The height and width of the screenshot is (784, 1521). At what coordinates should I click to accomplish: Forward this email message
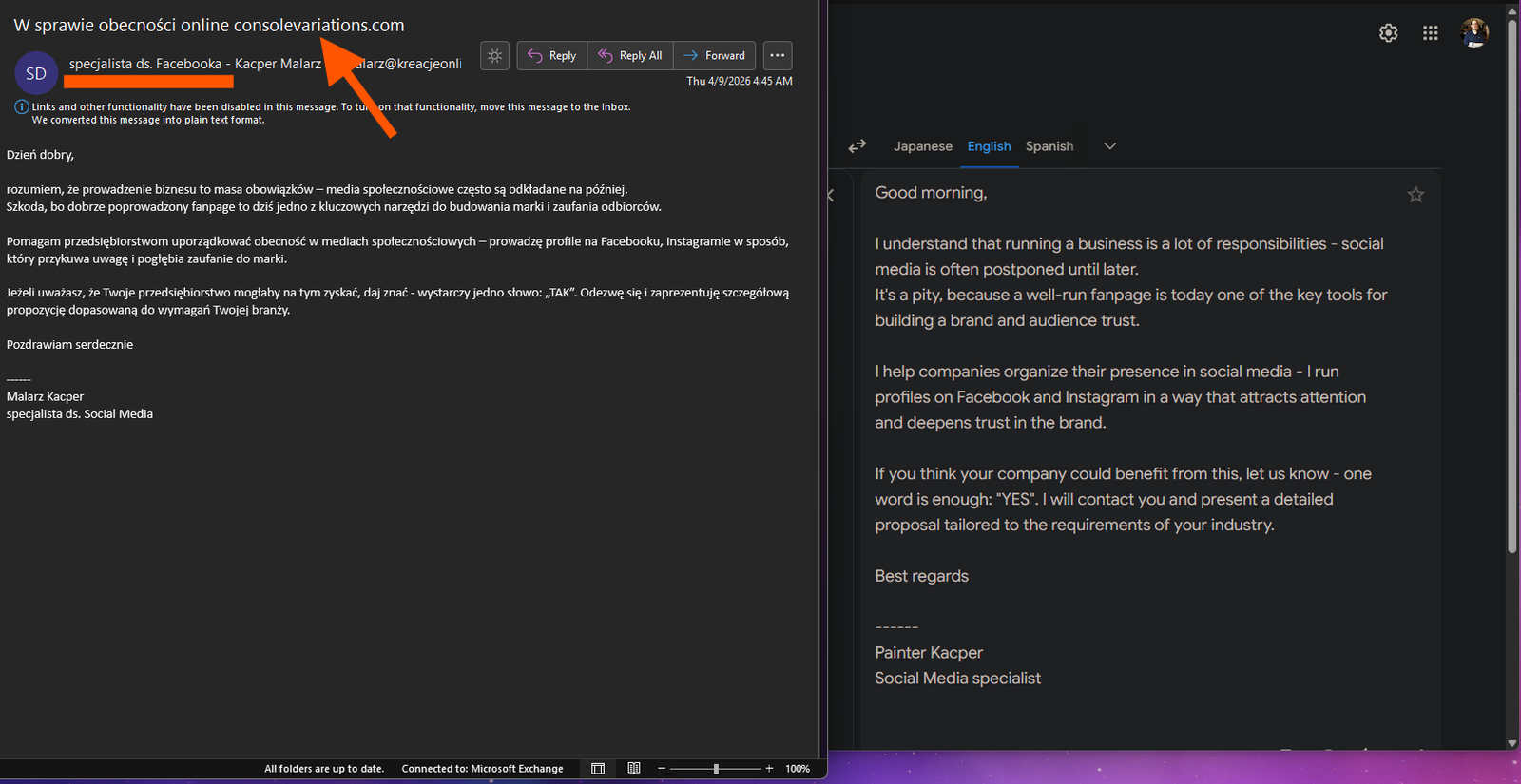point(715,56)
